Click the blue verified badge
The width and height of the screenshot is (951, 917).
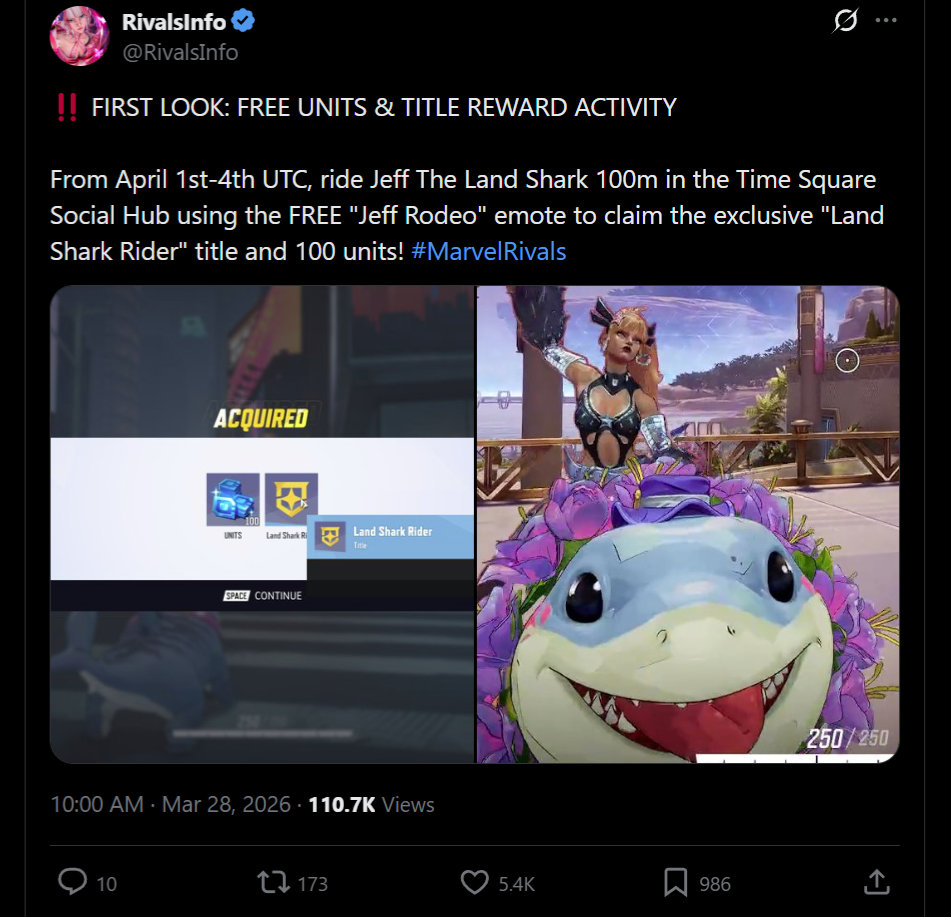point(243,21)
